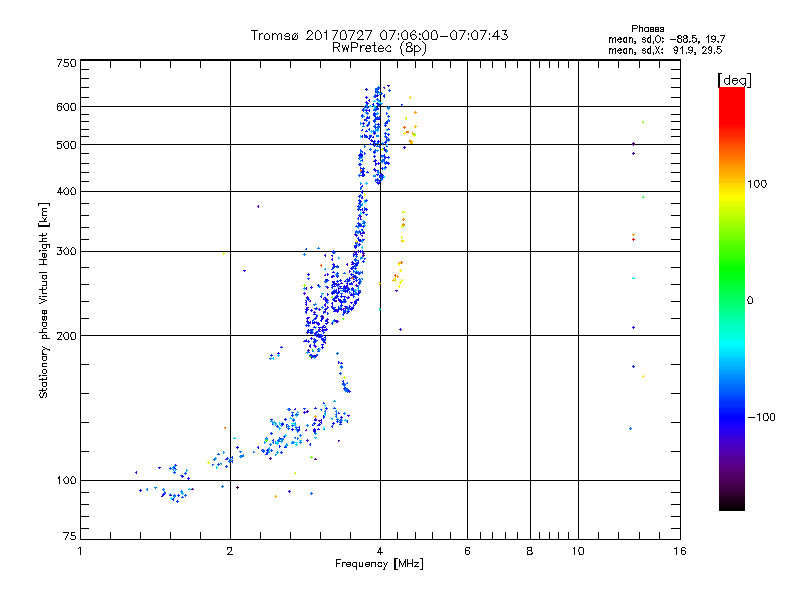Click the y-axis tick label '200'

(66, 336)
